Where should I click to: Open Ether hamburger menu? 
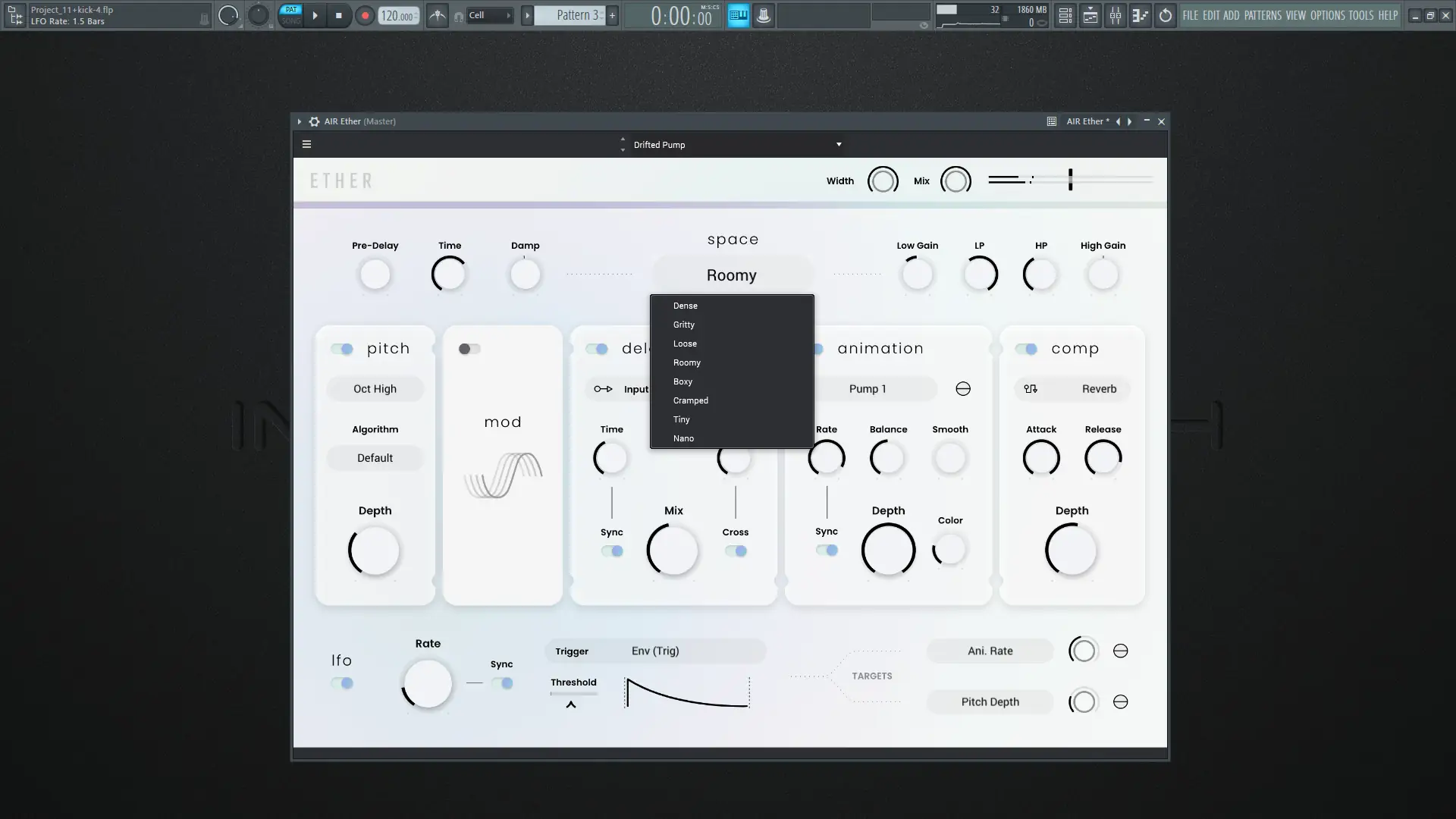(x=306, y=144)
